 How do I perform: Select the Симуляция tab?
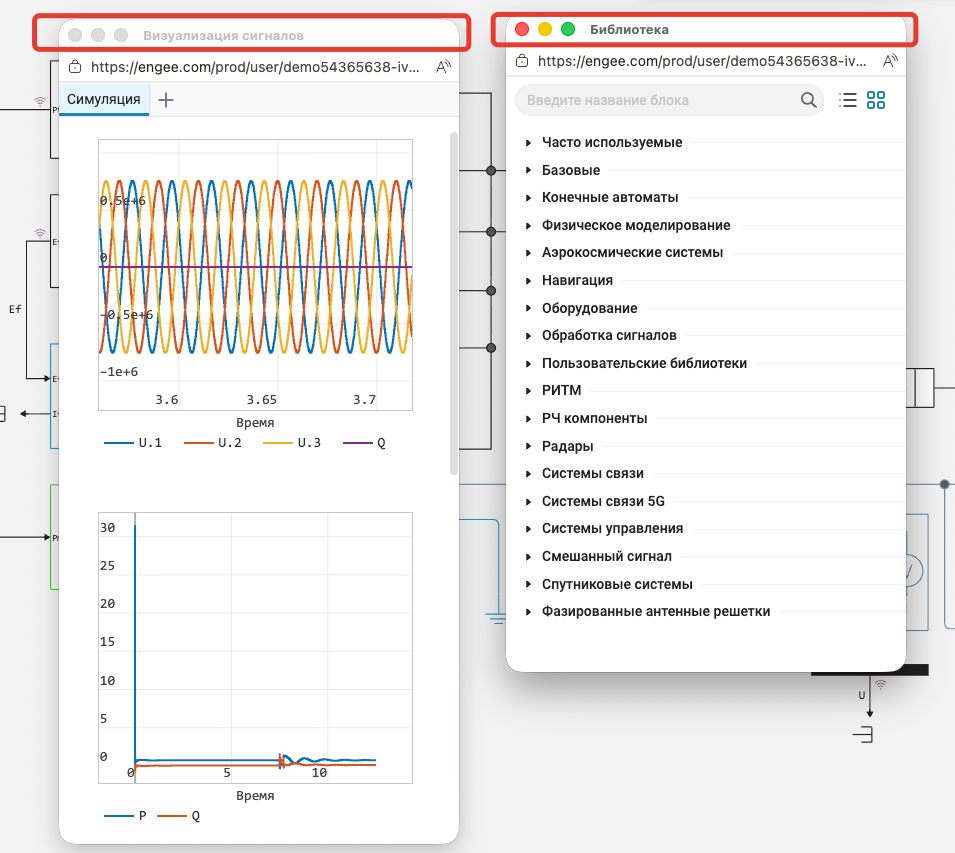[x=104, y=100]
